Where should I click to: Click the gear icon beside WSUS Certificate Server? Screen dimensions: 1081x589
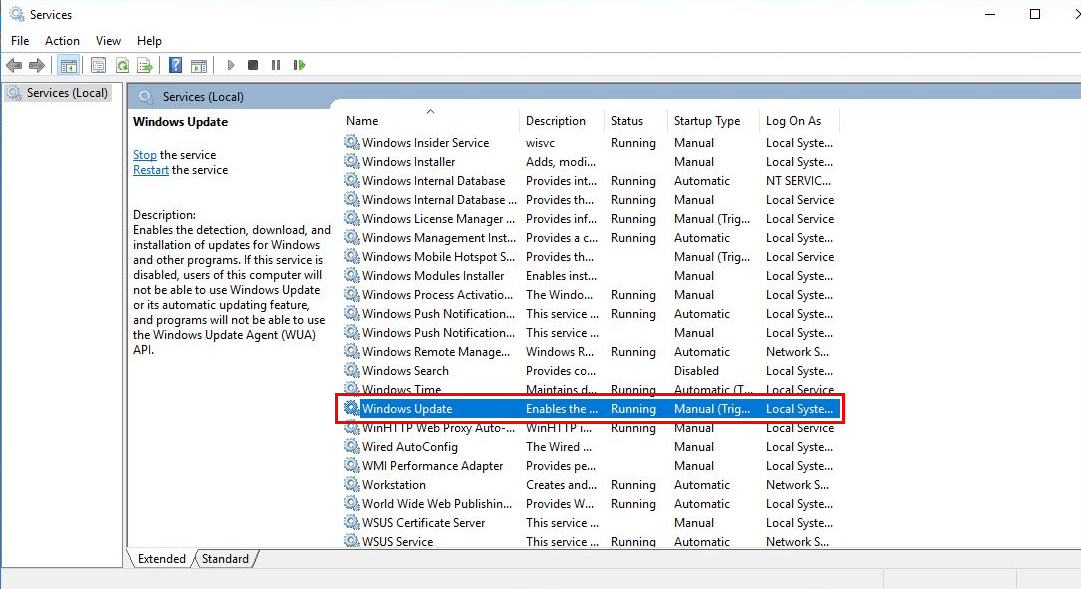(x=352, y=522)
